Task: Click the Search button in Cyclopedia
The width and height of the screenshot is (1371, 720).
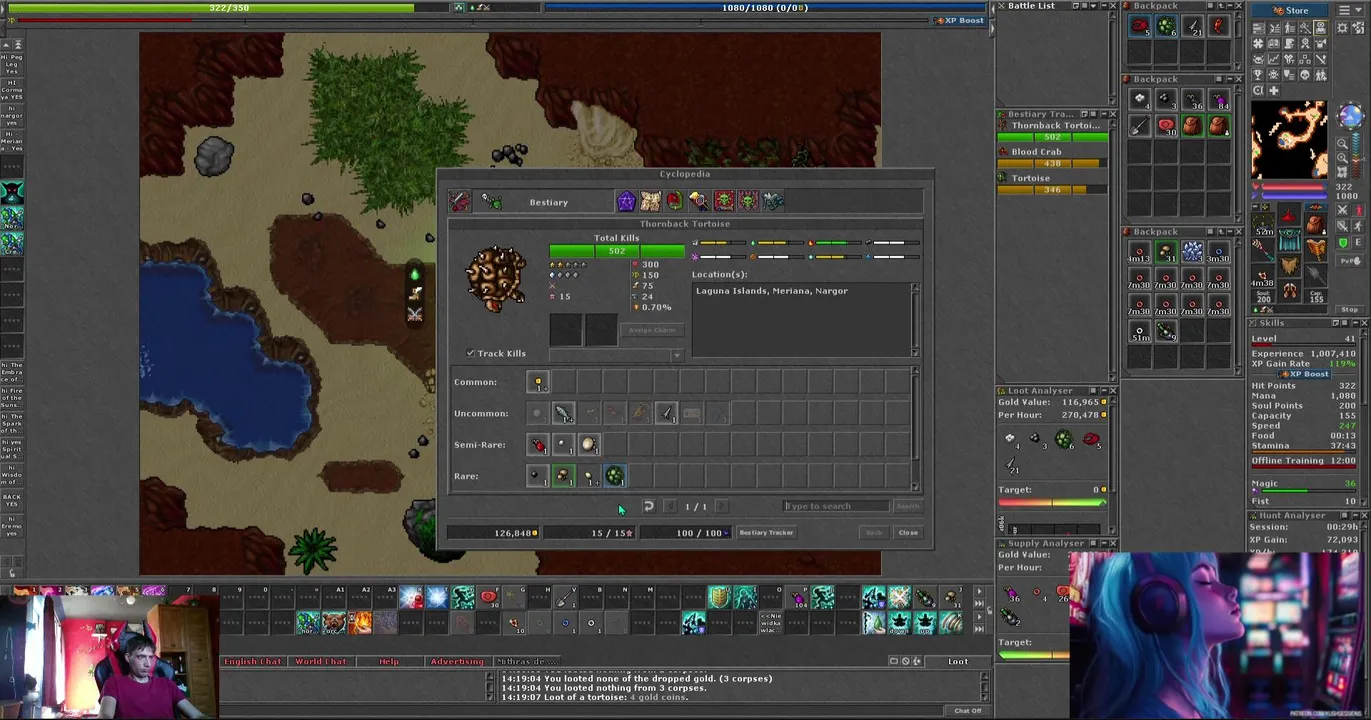Action: tap(907, 506)
